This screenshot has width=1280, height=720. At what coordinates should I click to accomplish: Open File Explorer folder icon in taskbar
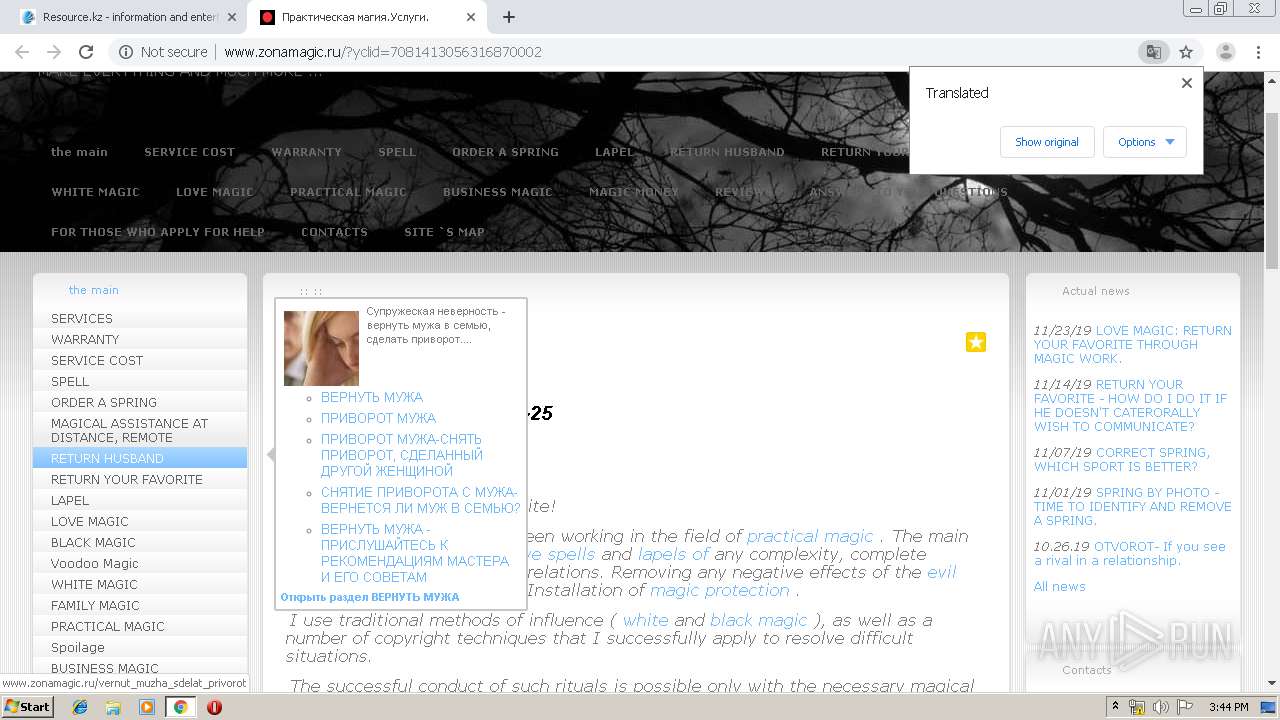(113, 707)
